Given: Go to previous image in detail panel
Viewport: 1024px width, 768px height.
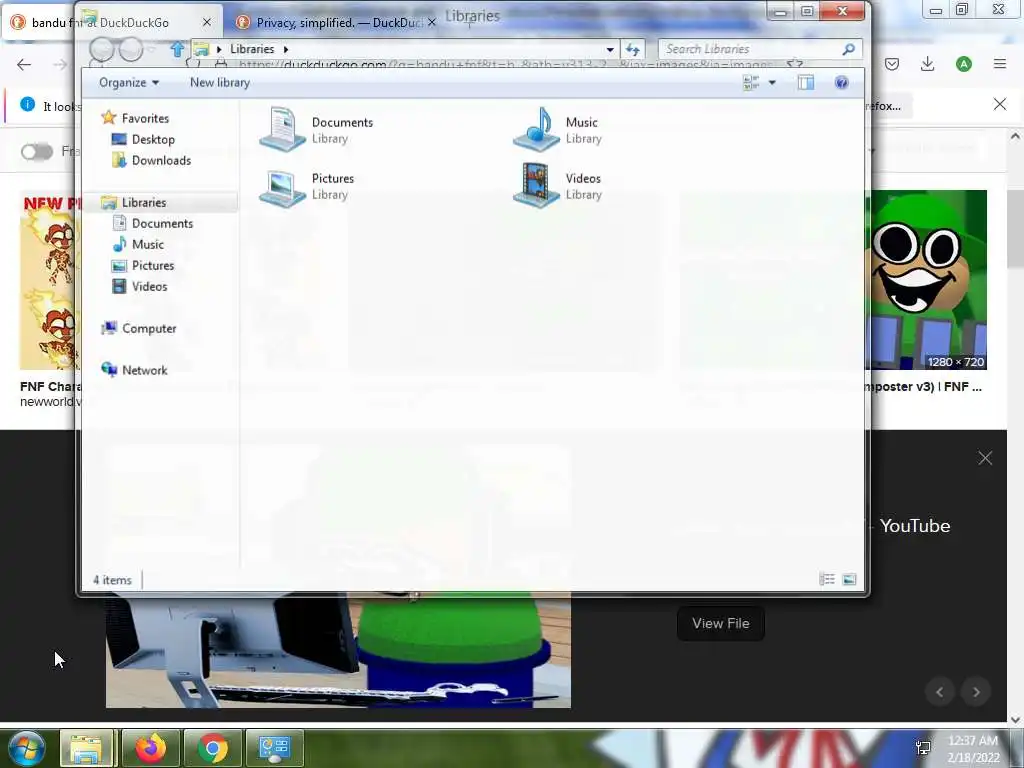Looking at the screenshot, I should point(940,692).
